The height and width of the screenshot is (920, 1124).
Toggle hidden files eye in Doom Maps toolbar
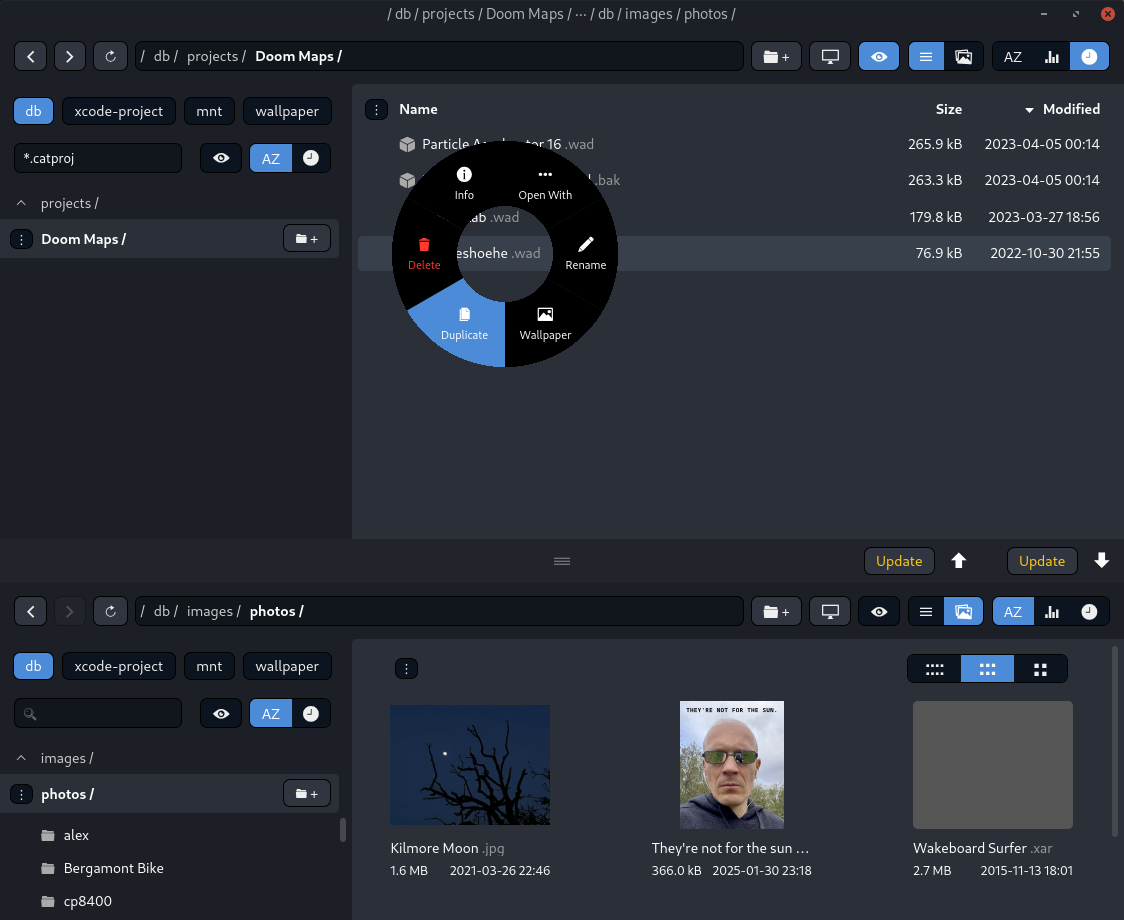[x=879, y=57]
